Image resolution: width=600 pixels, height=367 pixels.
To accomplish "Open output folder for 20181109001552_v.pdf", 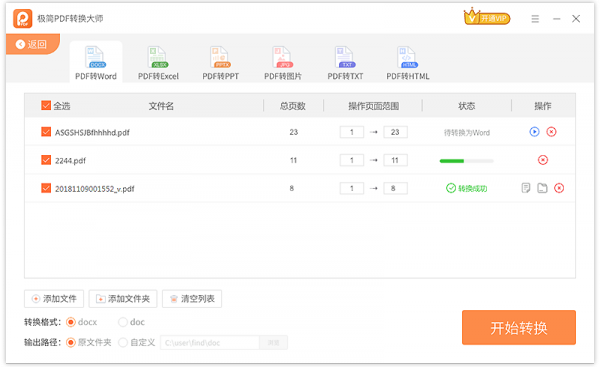I will [543, 188].
